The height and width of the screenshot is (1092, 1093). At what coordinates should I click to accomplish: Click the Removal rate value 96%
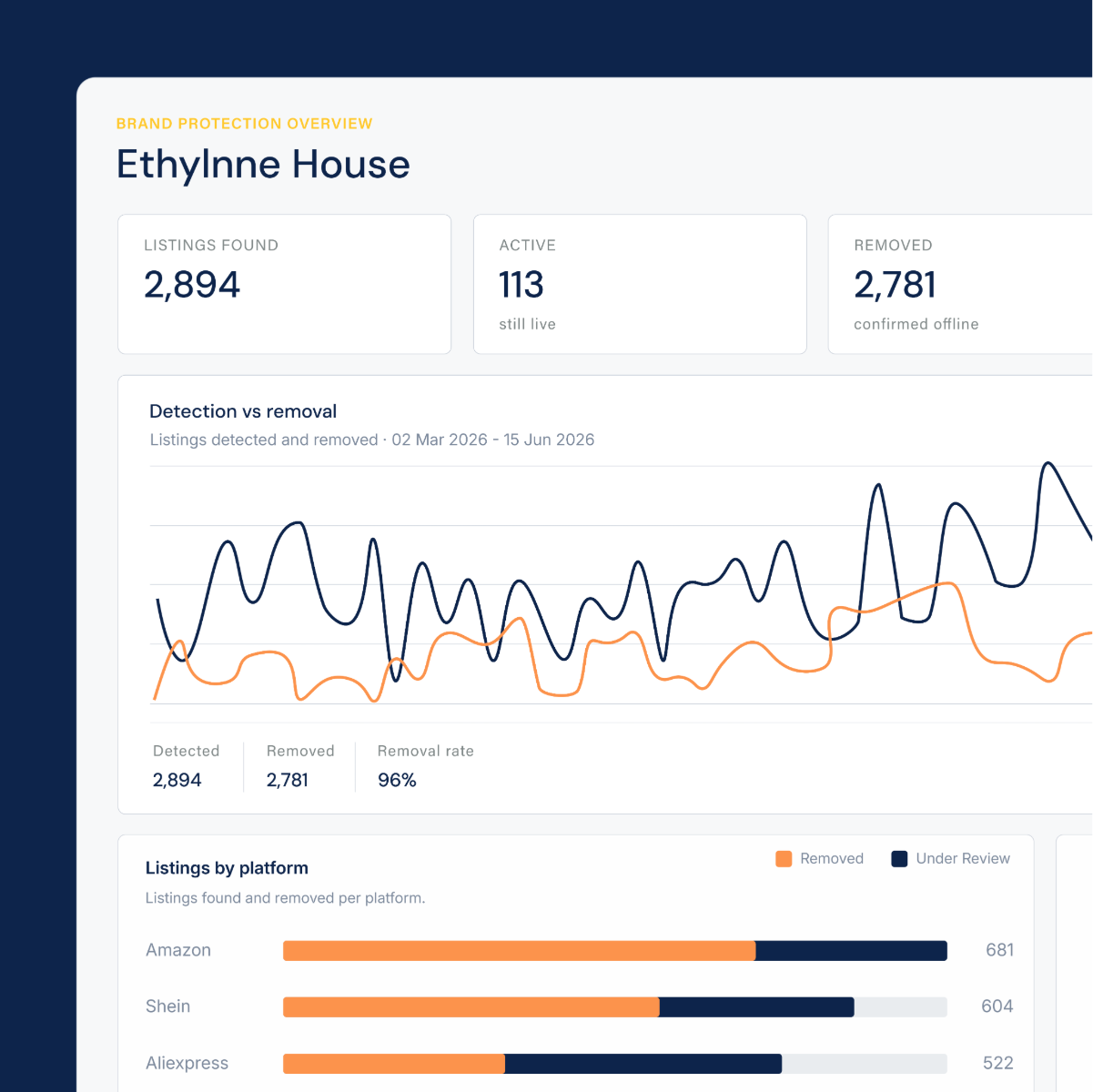[x=397, y=780]
